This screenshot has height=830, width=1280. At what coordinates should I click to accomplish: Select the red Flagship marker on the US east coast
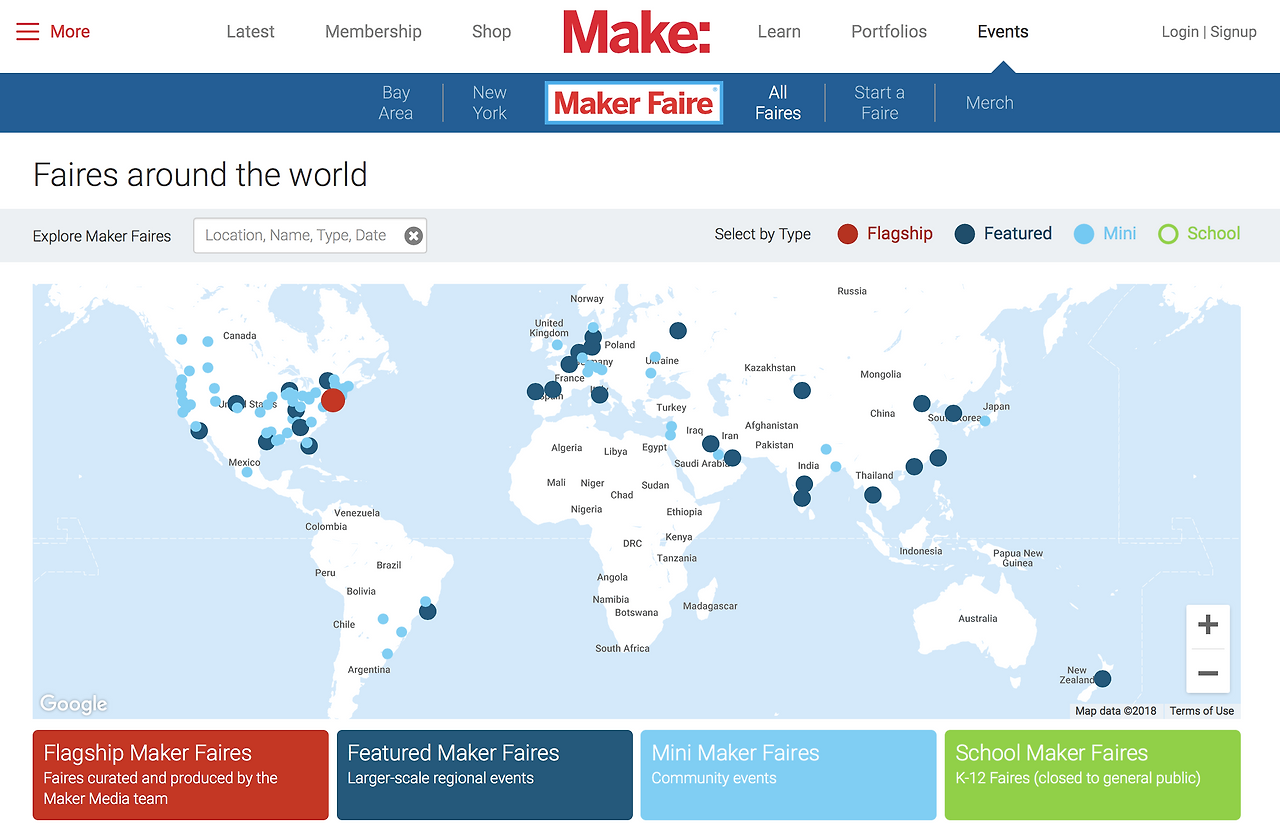pyautogui.click(x=333, y=400)
